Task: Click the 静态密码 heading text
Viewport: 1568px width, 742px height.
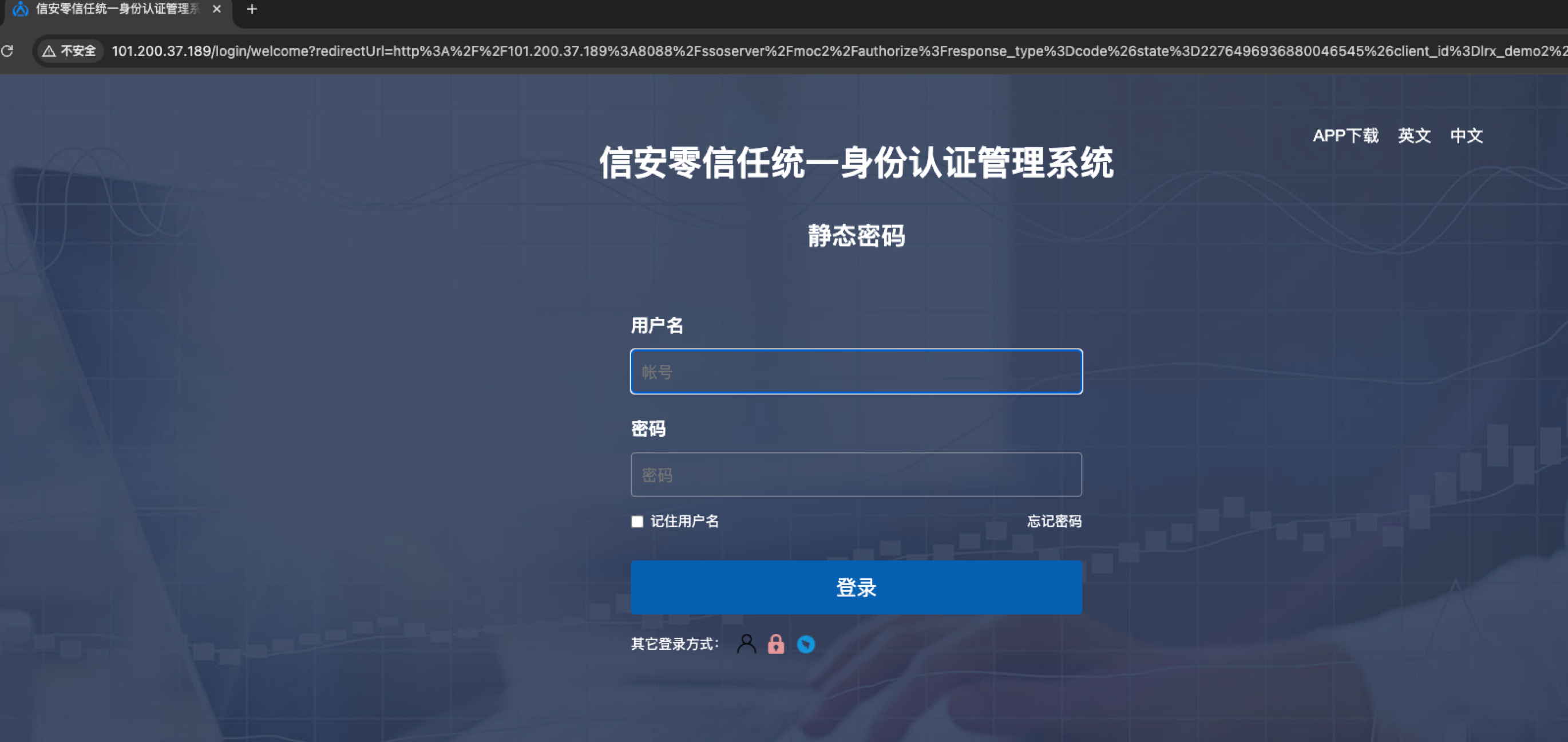Action: coord(856,236)
